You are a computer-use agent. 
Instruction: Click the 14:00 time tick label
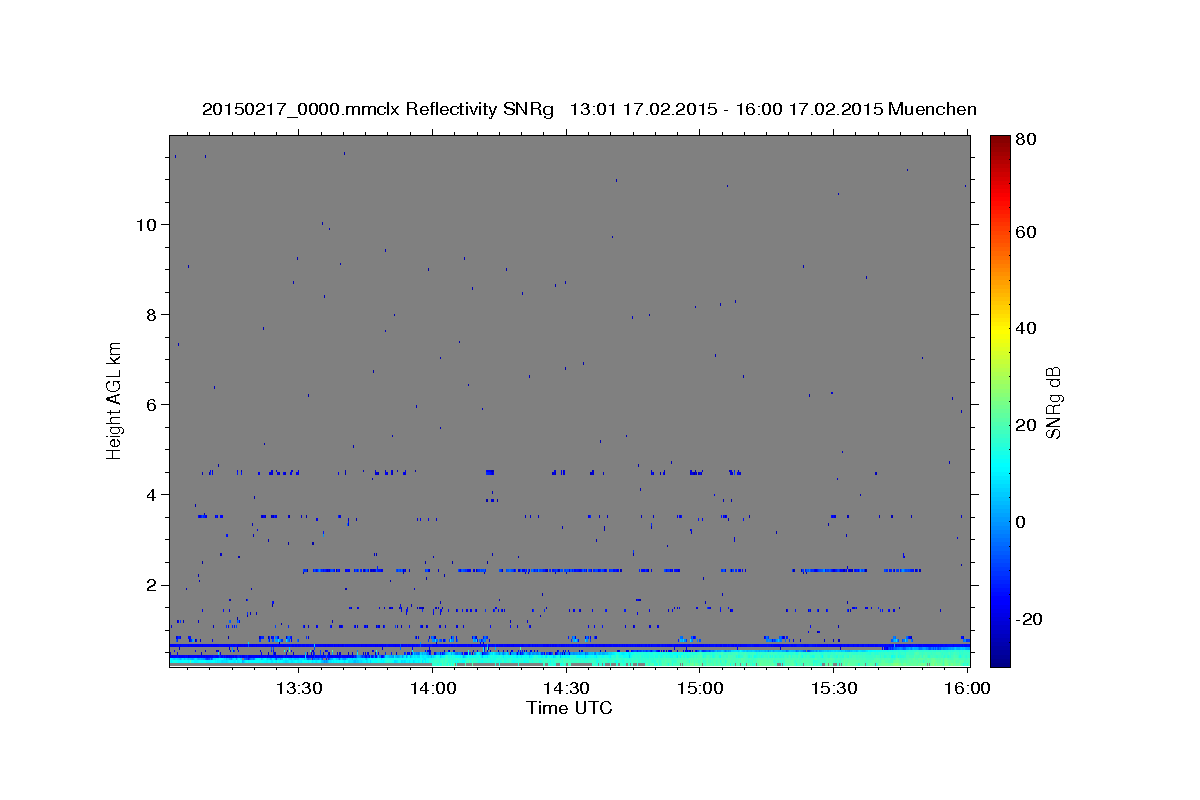(x=432, y=688)
